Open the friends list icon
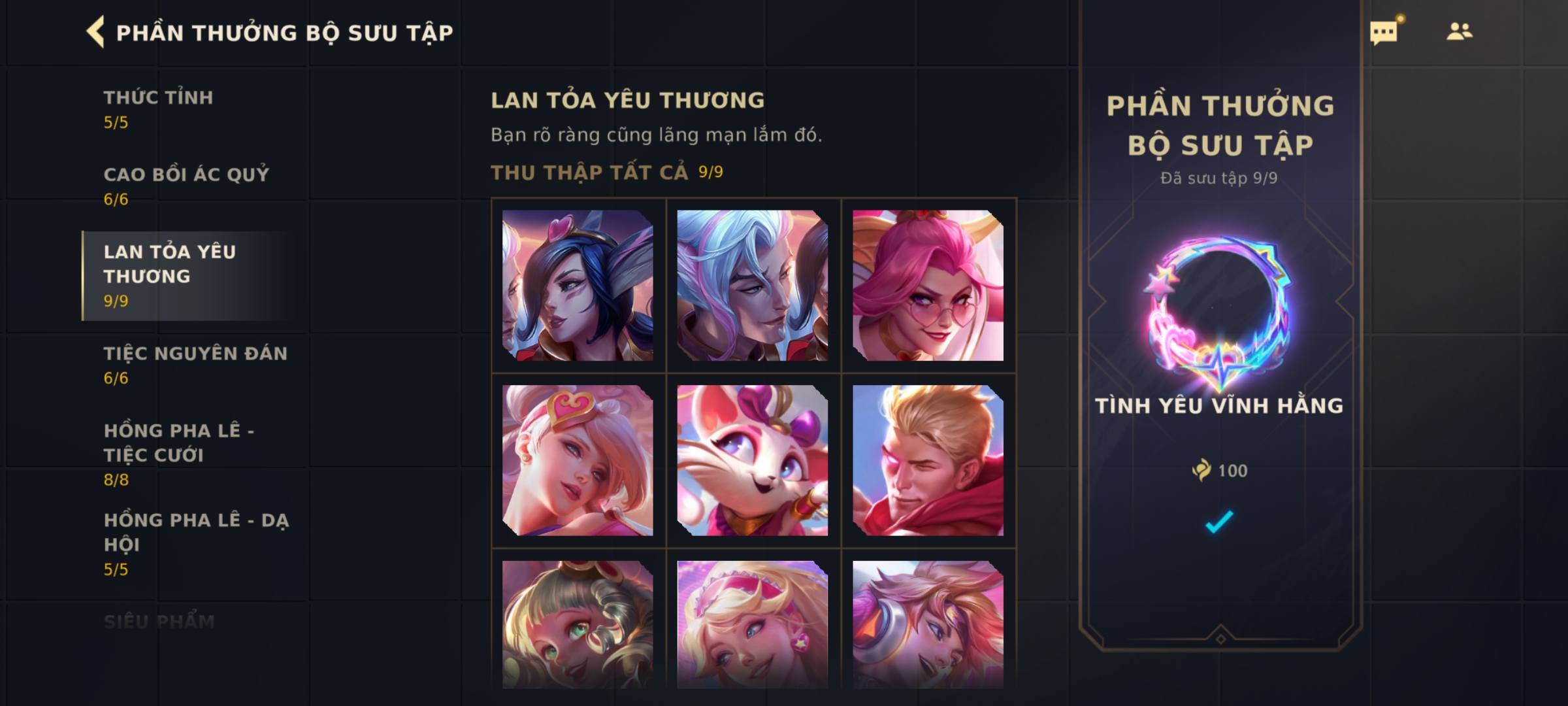 tap(1459, 31)
